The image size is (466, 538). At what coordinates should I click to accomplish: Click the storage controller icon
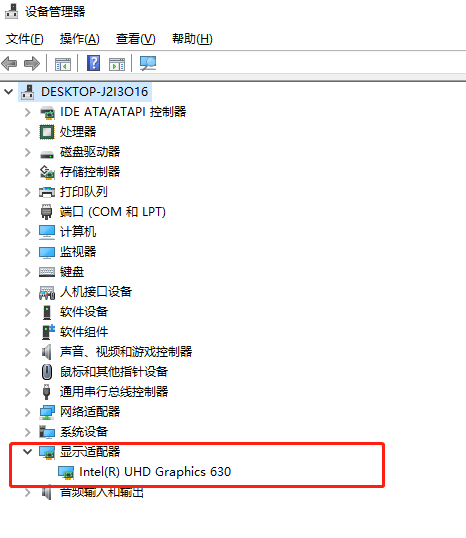[47, 172]
